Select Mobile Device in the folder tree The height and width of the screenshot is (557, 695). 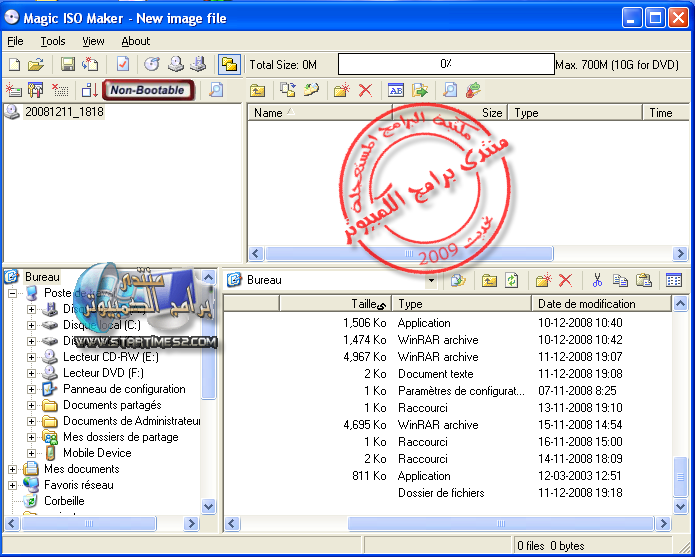[97, 453]
